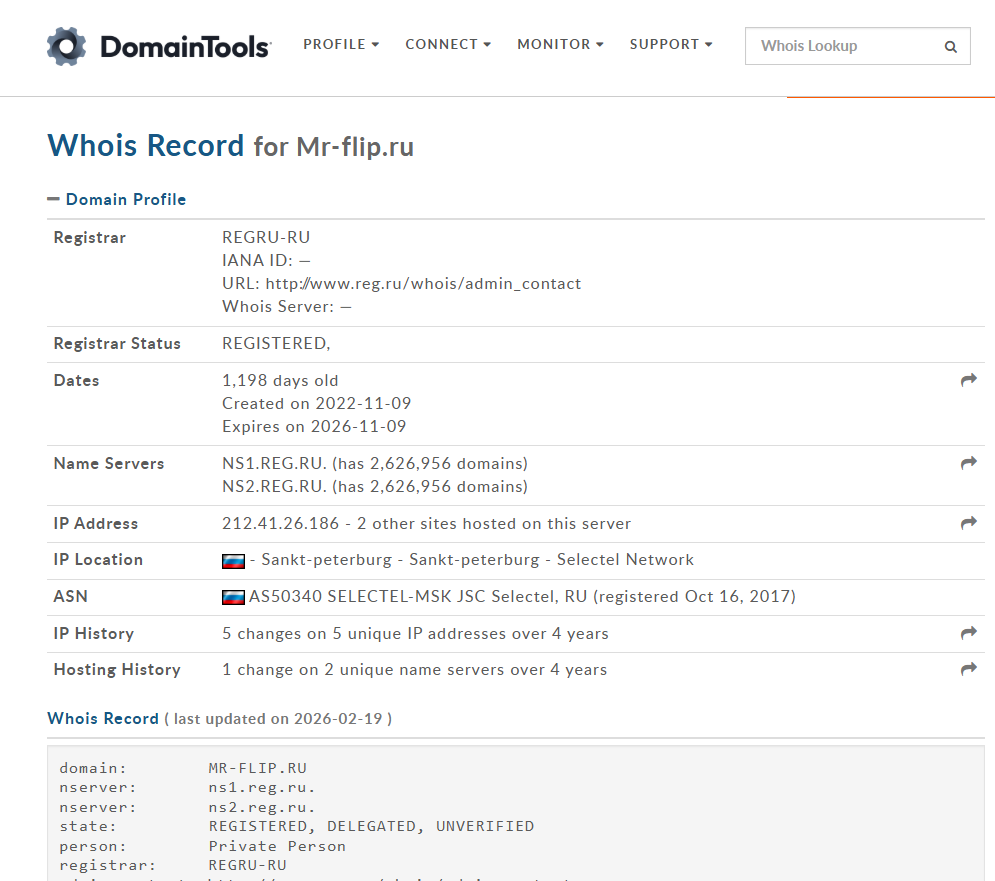Click the DomainTools wordmark text
Image resolution: width=995 pixels, height=881 pixels.
tap(185, 46)
